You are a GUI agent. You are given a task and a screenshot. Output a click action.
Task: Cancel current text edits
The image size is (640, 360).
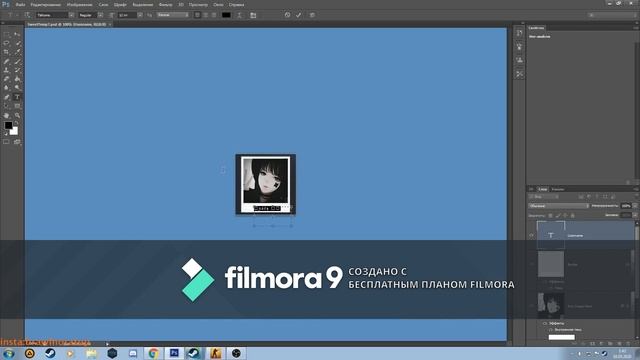pyautogui.click(x=287, y=15)
